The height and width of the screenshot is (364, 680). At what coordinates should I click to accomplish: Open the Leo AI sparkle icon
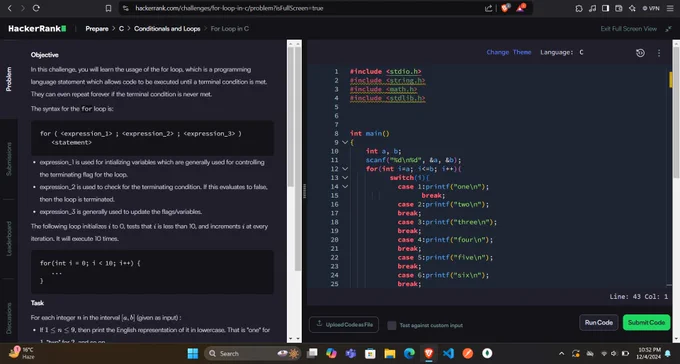click(632, 8)
